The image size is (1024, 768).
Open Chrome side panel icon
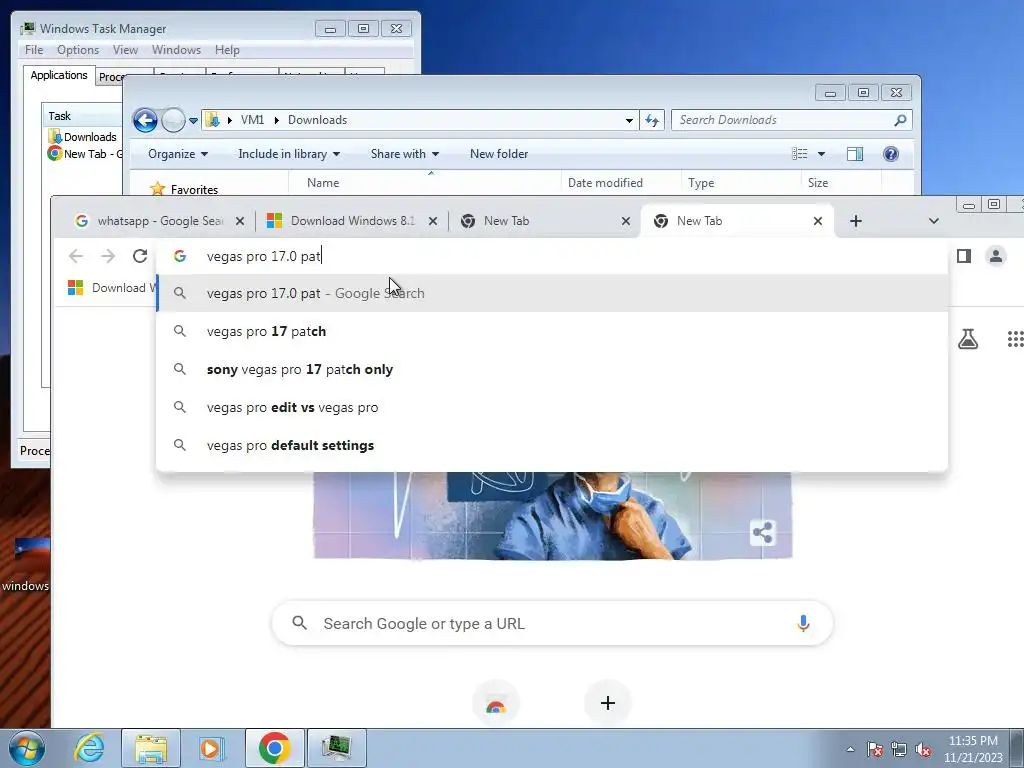(964, 256)
